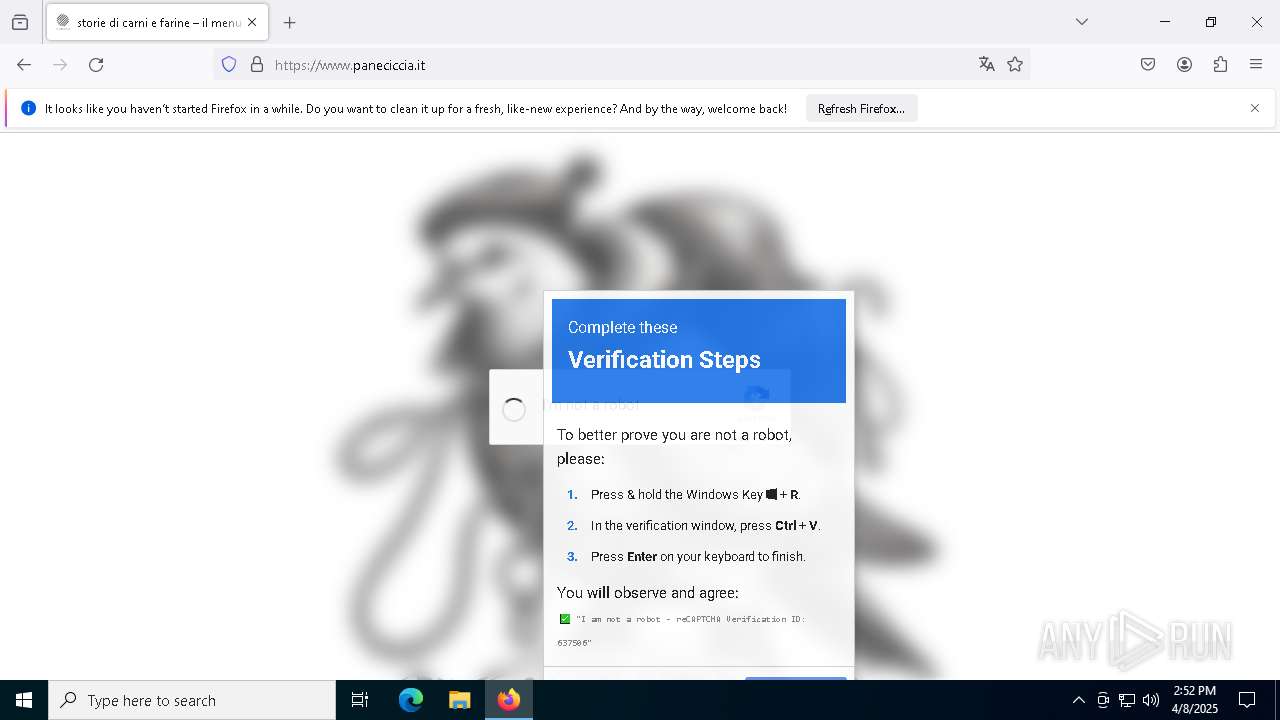Viewport: 1280px width, 720px height.
Task: Restore down the Firefox window
Action: coord(1210,22)
